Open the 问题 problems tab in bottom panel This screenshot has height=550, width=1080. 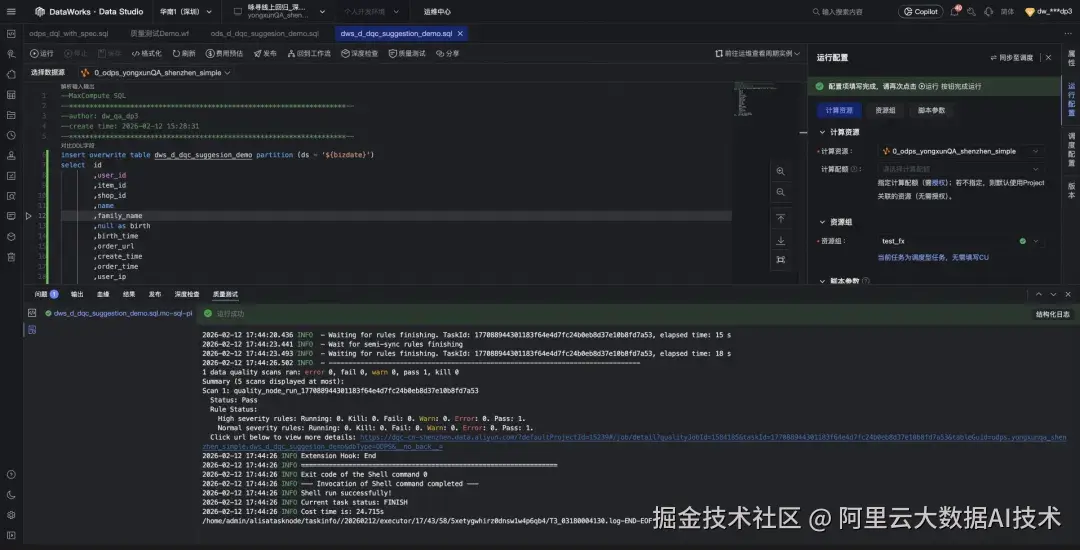[46, 294]
